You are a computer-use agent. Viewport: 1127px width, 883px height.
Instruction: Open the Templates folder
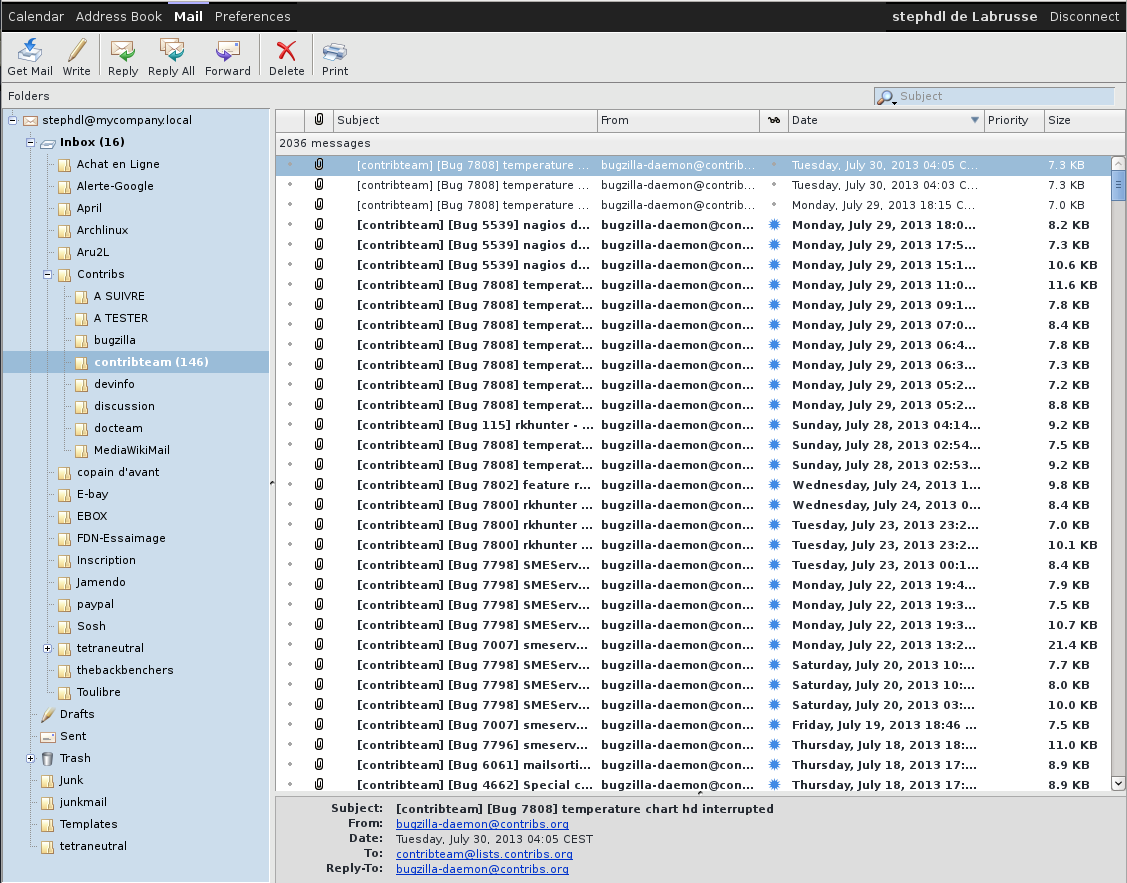(x=88, y=825)
